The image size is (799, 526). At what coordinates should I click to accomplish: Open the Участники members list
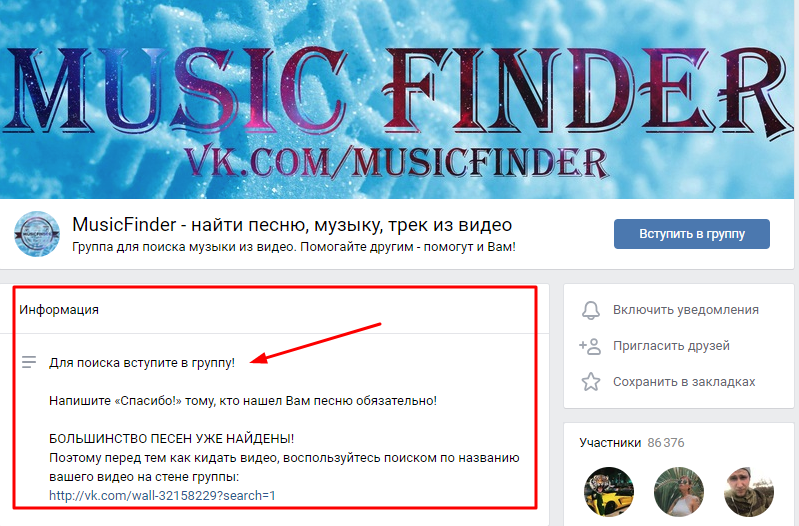coord(610,442)
